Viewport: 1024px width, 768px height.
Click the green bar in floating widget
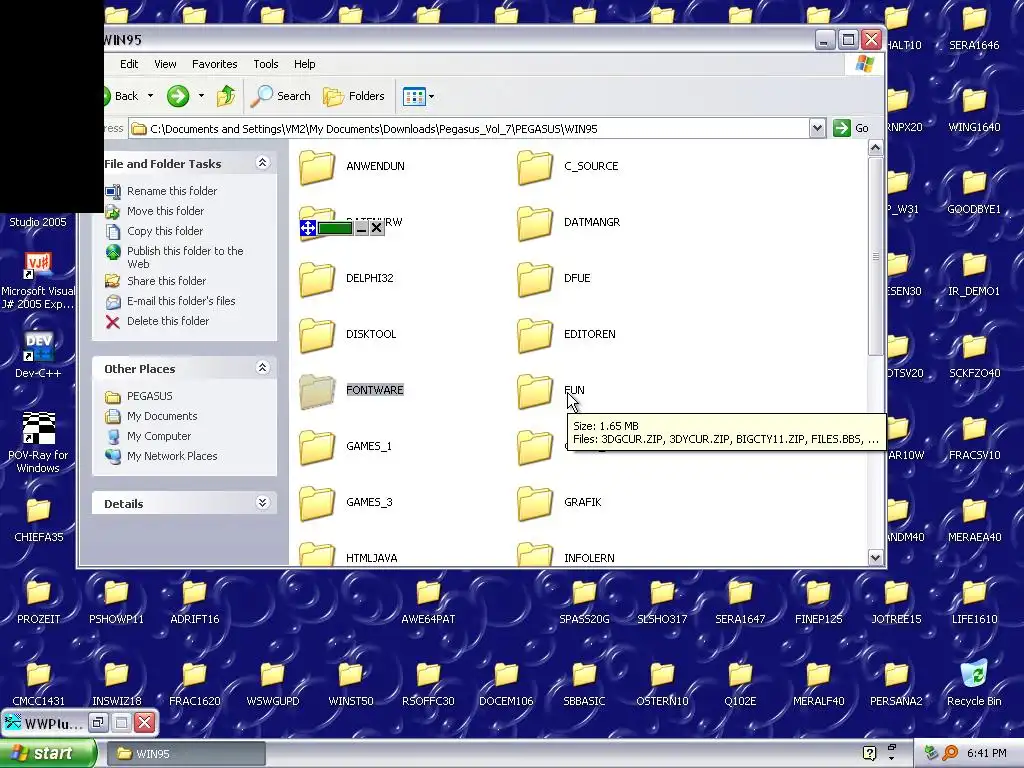[x=334, y=228]
